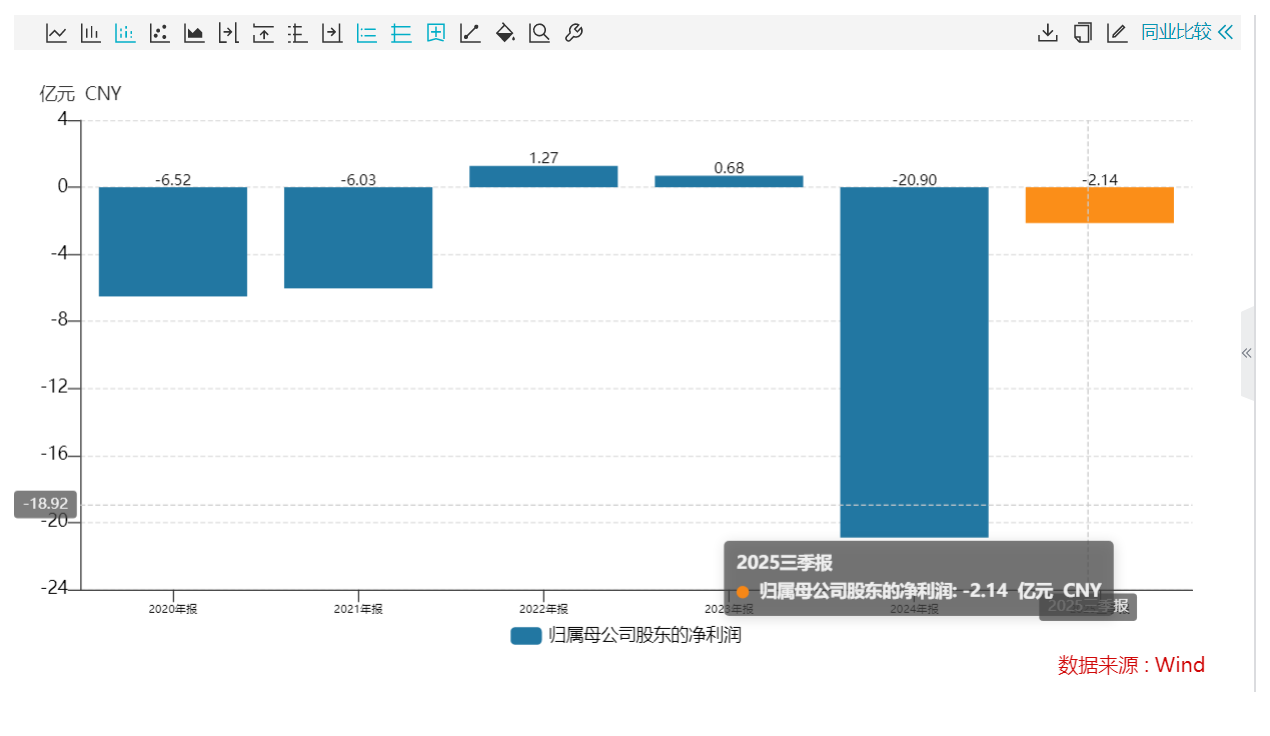
Task: Toggle the highlighted horizontal list lines option
Action: pyautogui.click(x=367, y=33)
